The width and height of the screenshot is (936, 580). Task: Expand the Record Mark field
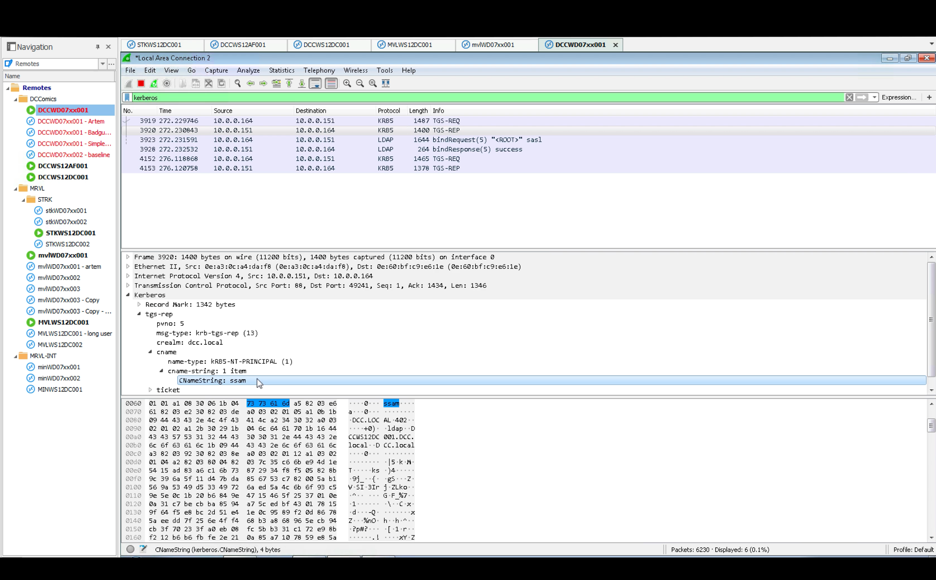click(x=139, y=304)
